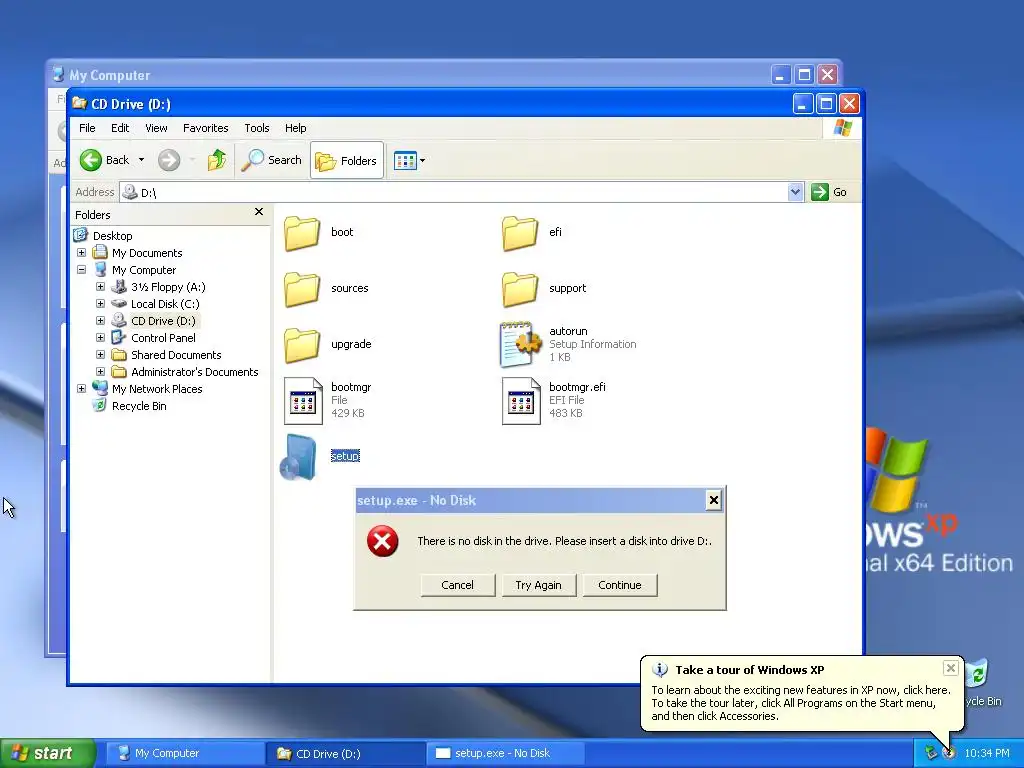Expand My Documents tree node
Viewport: 1024px width, 768px height.
(x=81, y=253)
